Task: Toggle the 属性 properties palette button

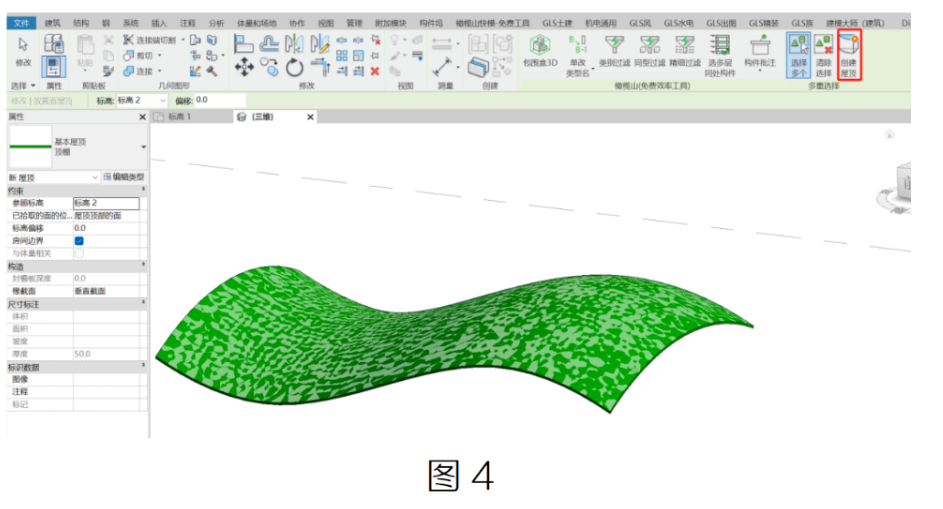Action: (53, 66)
